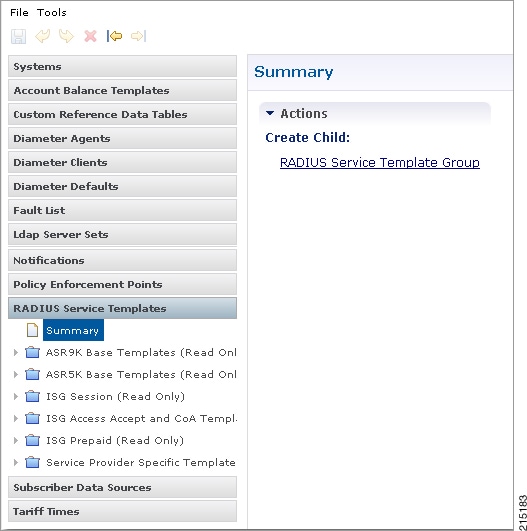Expand ASR9K Base Templates tree node
This screenshot has height=531, width=527.
tap(16, 353)
